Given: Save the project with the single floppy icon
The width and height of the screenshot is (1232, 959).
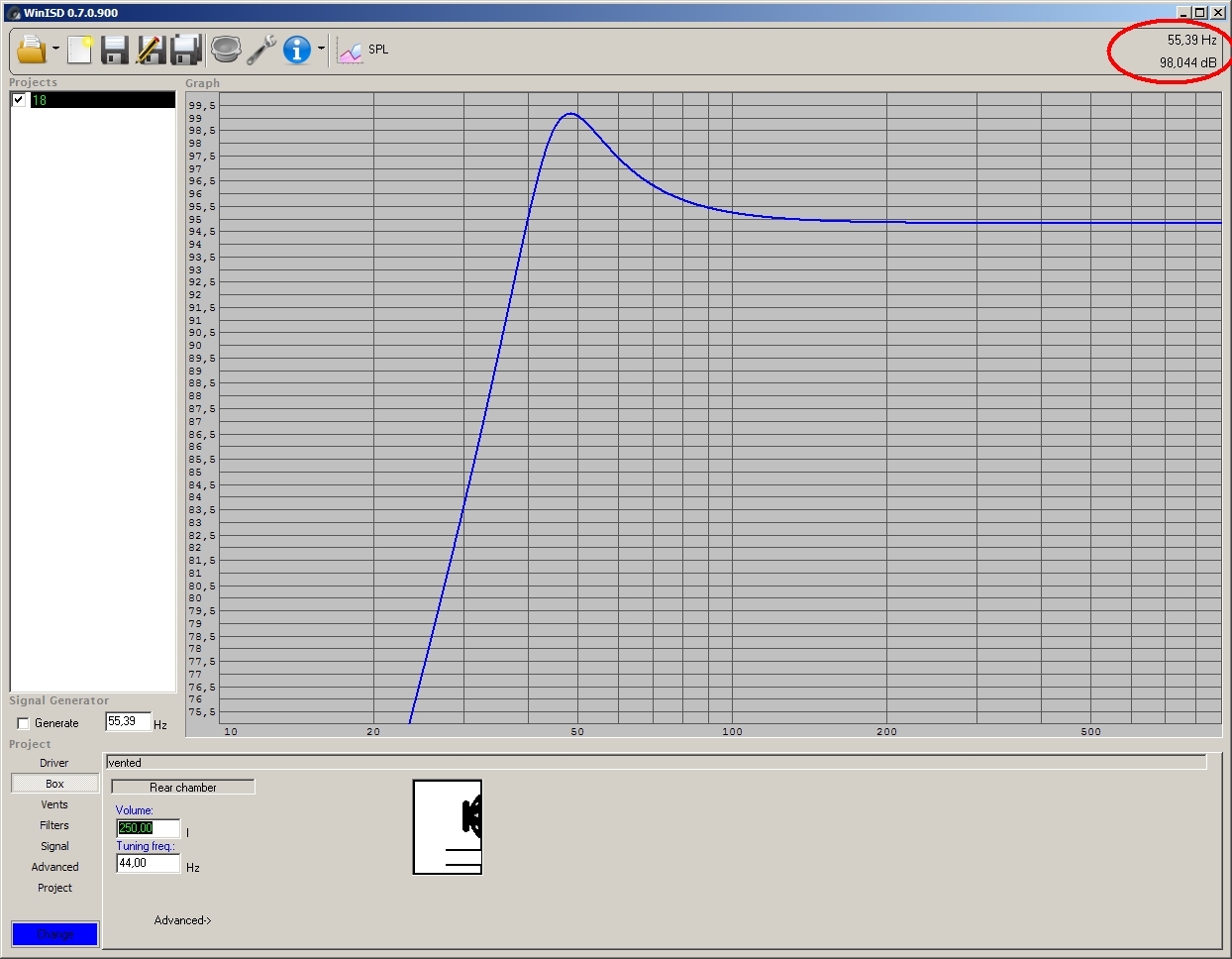Looking at the screenshot, I should [115, 49].
